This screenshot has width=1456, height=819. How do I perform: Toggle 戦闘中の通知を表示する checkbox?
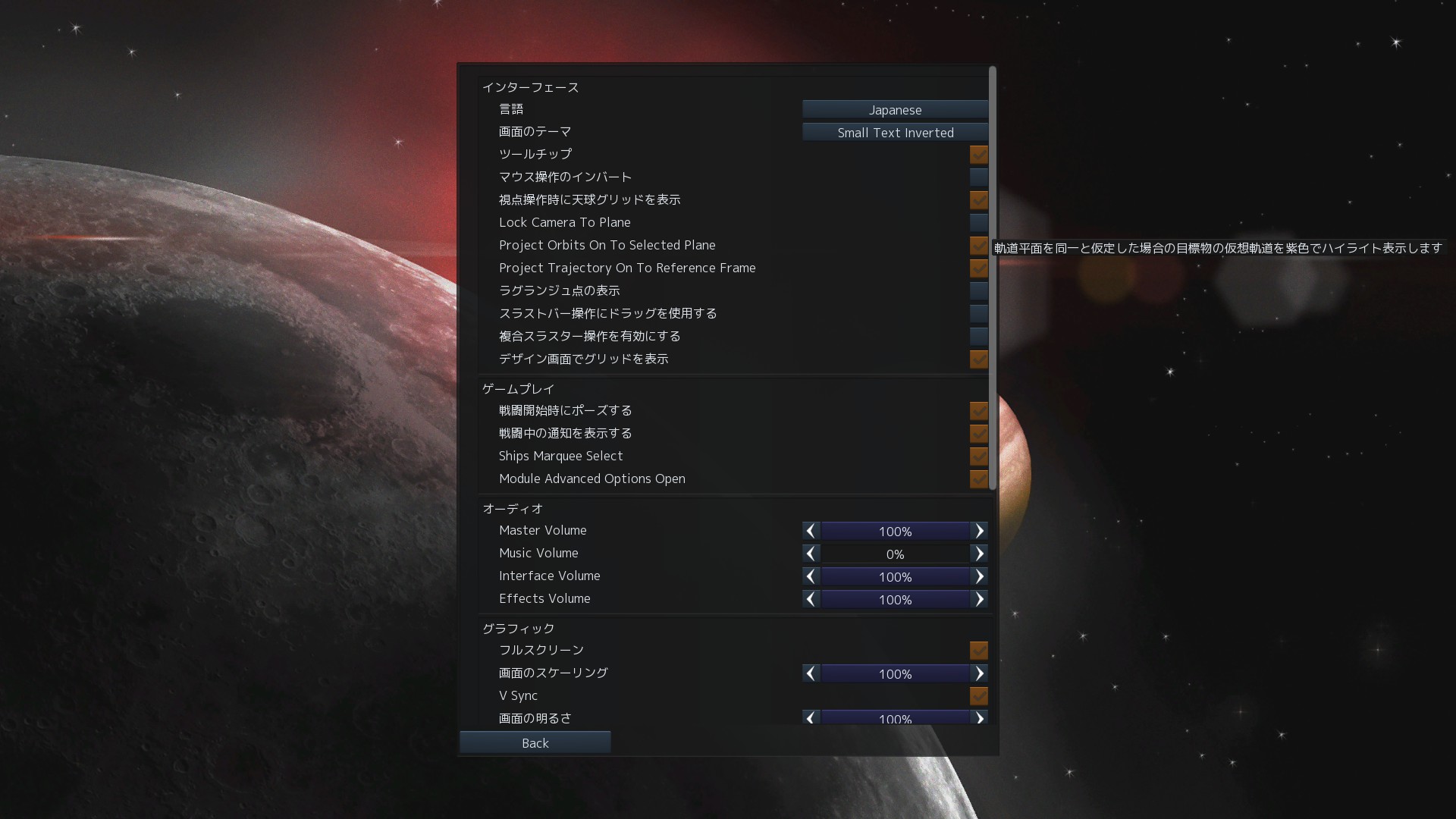tap(979, 434)
